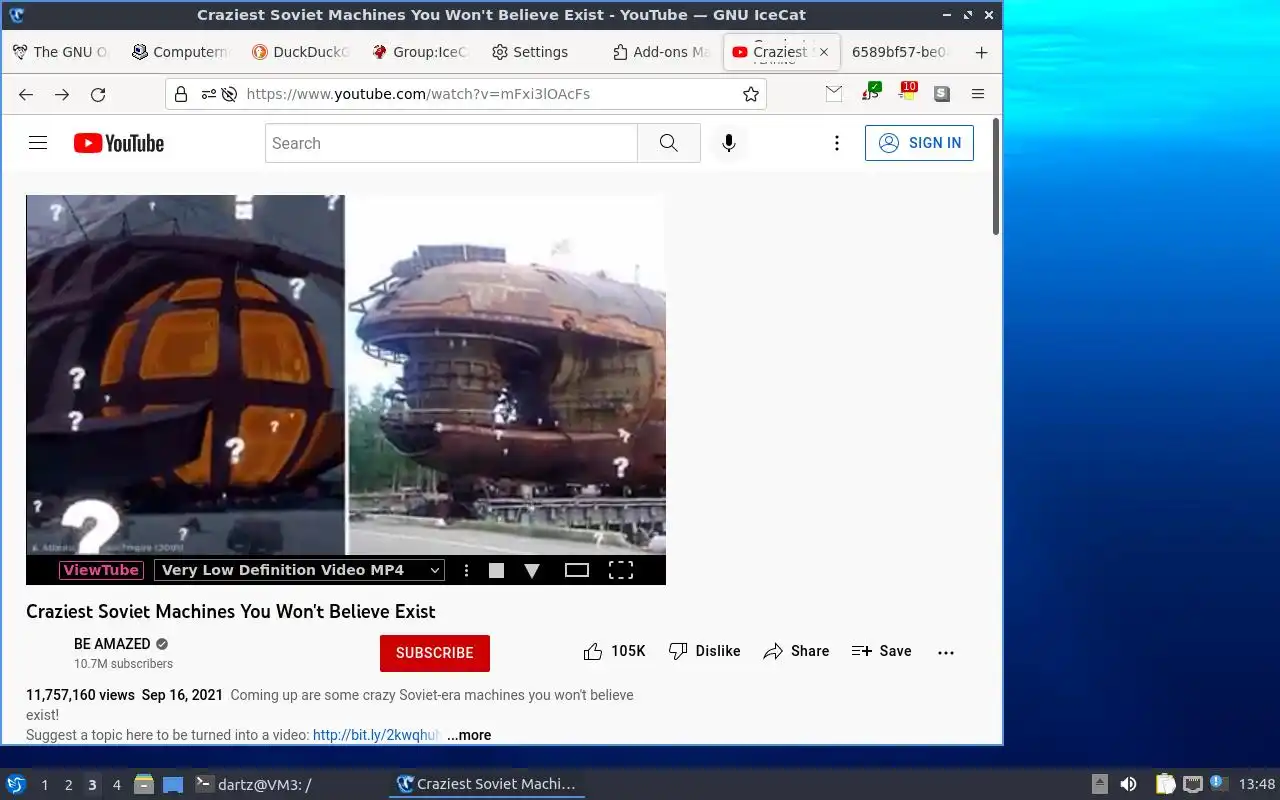Viewport: 1280px width, 800px height.
Task: Save the video to a playlist
Action: pos(881,651)
